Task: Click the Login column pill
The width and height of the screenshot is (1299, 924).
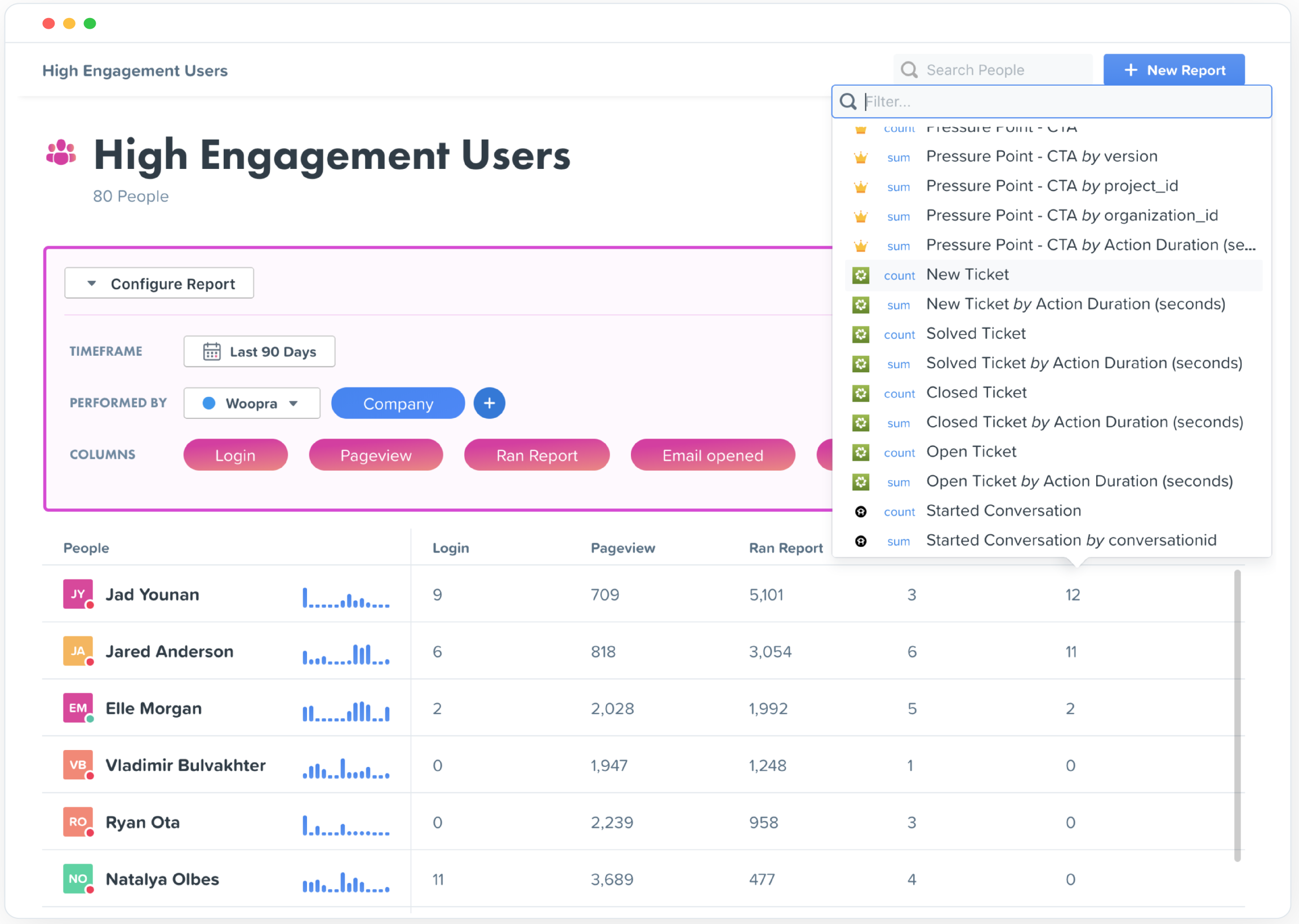Action: tap(235, 455)
